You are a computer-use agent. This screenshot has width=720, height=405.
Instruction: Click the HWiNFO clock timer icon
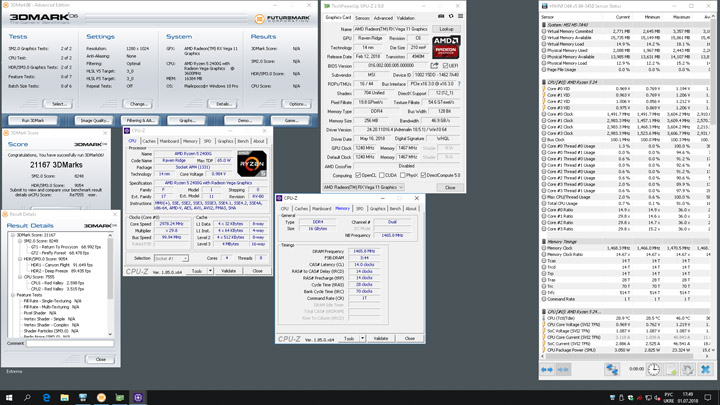653,369
